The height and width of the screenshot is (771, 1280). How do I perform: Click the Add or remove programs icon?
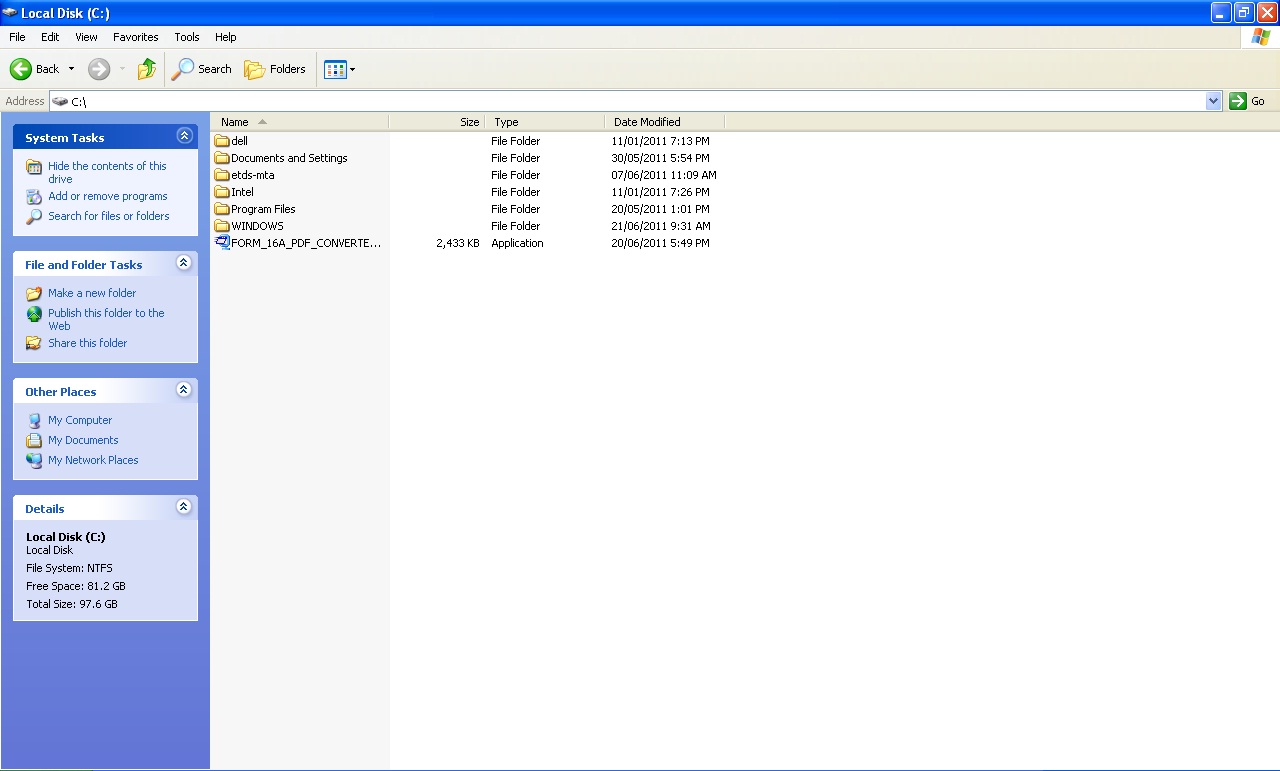pos(34,197)
